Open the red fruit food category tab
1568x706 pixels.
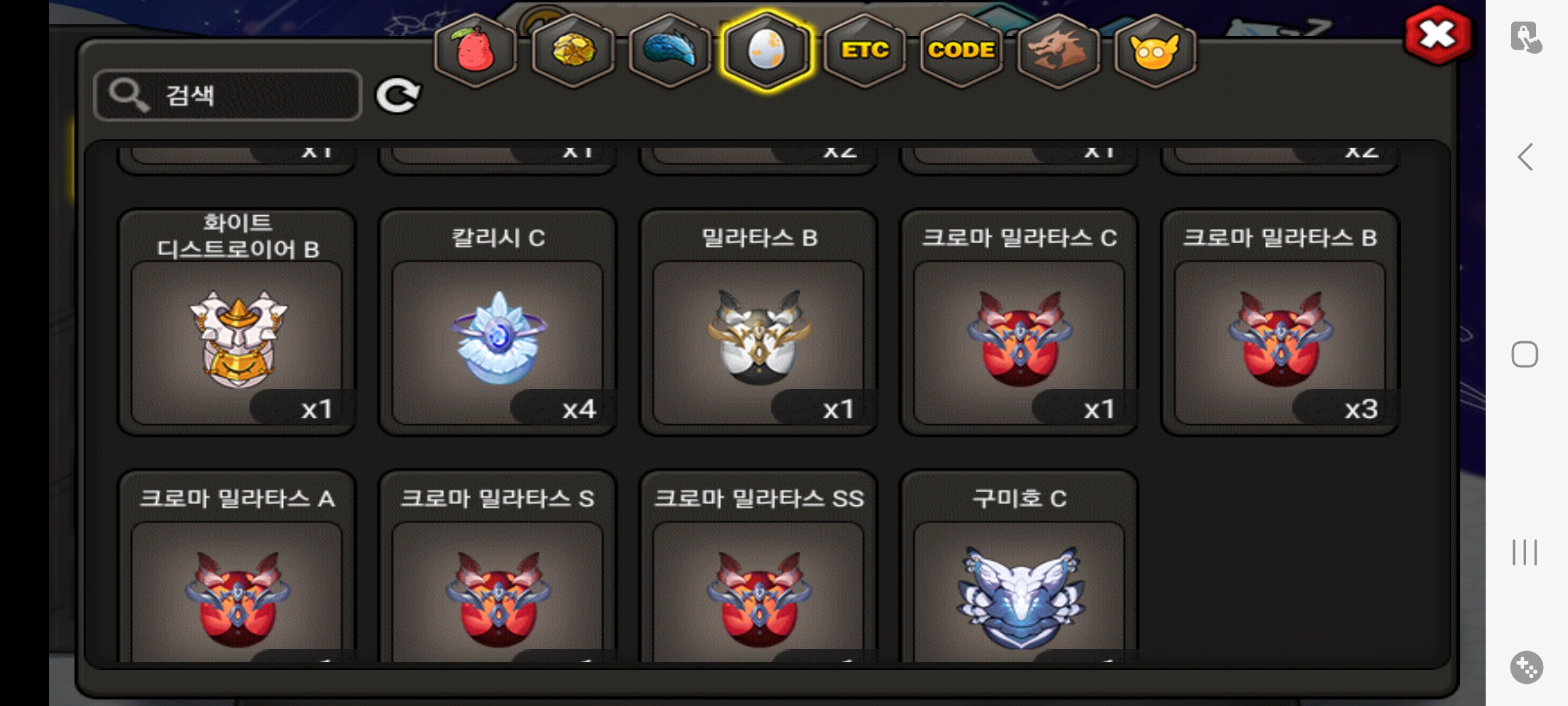click(475, 51)
